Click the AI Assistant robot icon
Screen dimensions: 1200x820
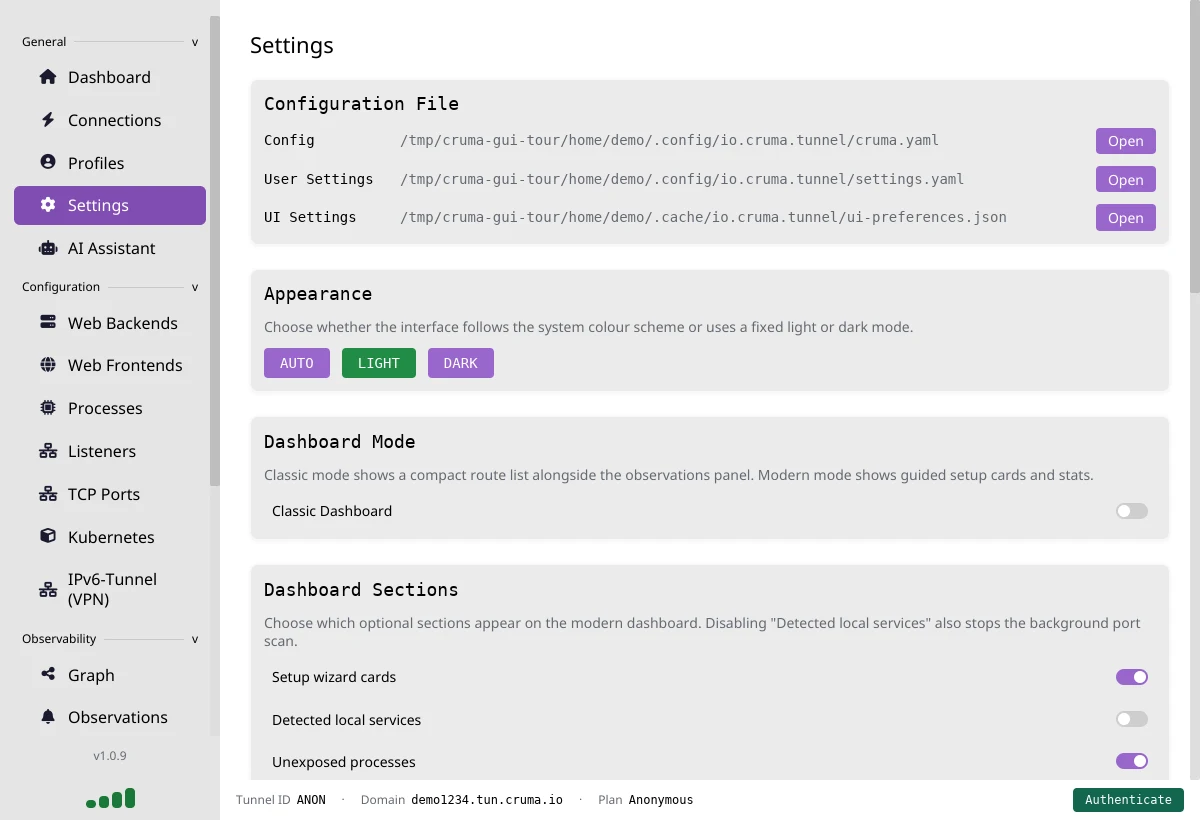pyautogui.click(x=48, y=248)
